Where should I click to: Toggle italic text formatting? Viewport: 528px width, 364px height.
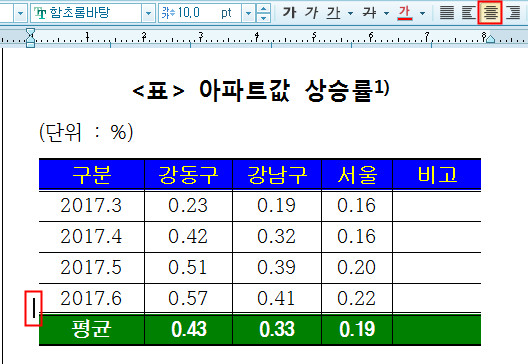(x=311, y=13)
